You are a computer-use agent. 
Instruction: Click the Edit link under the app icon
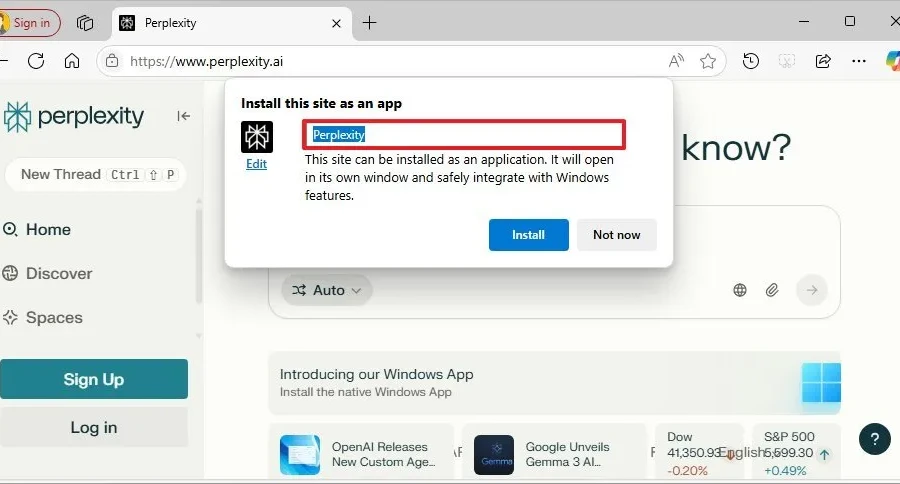click(x=256, y=164)
